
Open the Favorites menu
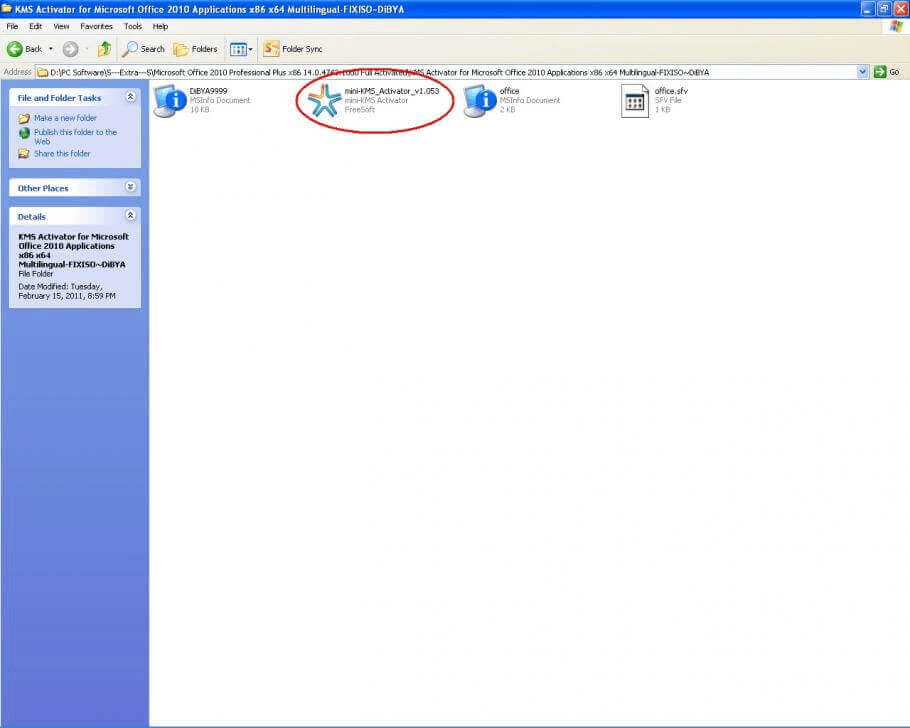96,26
